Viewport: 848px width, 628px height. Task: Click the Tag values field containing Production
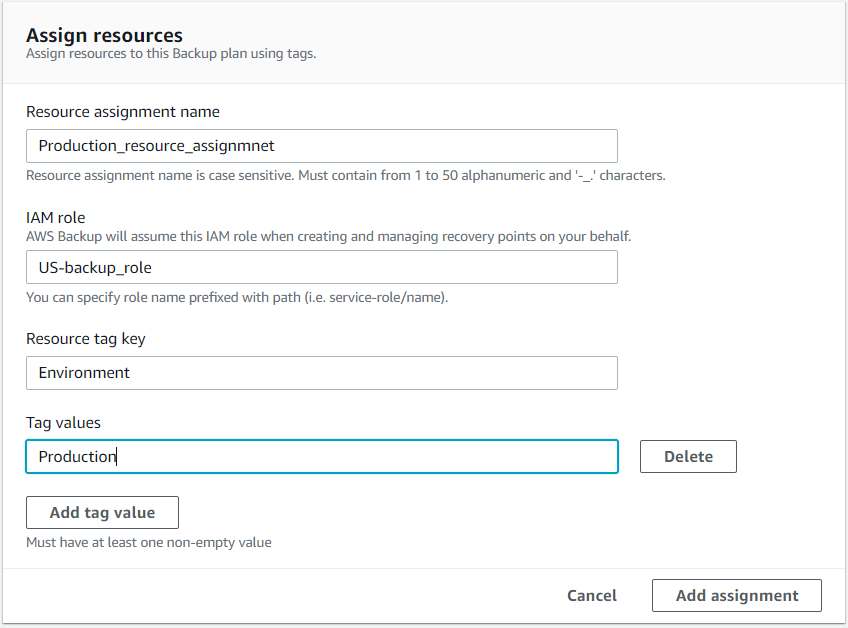[x=320, y=456]
